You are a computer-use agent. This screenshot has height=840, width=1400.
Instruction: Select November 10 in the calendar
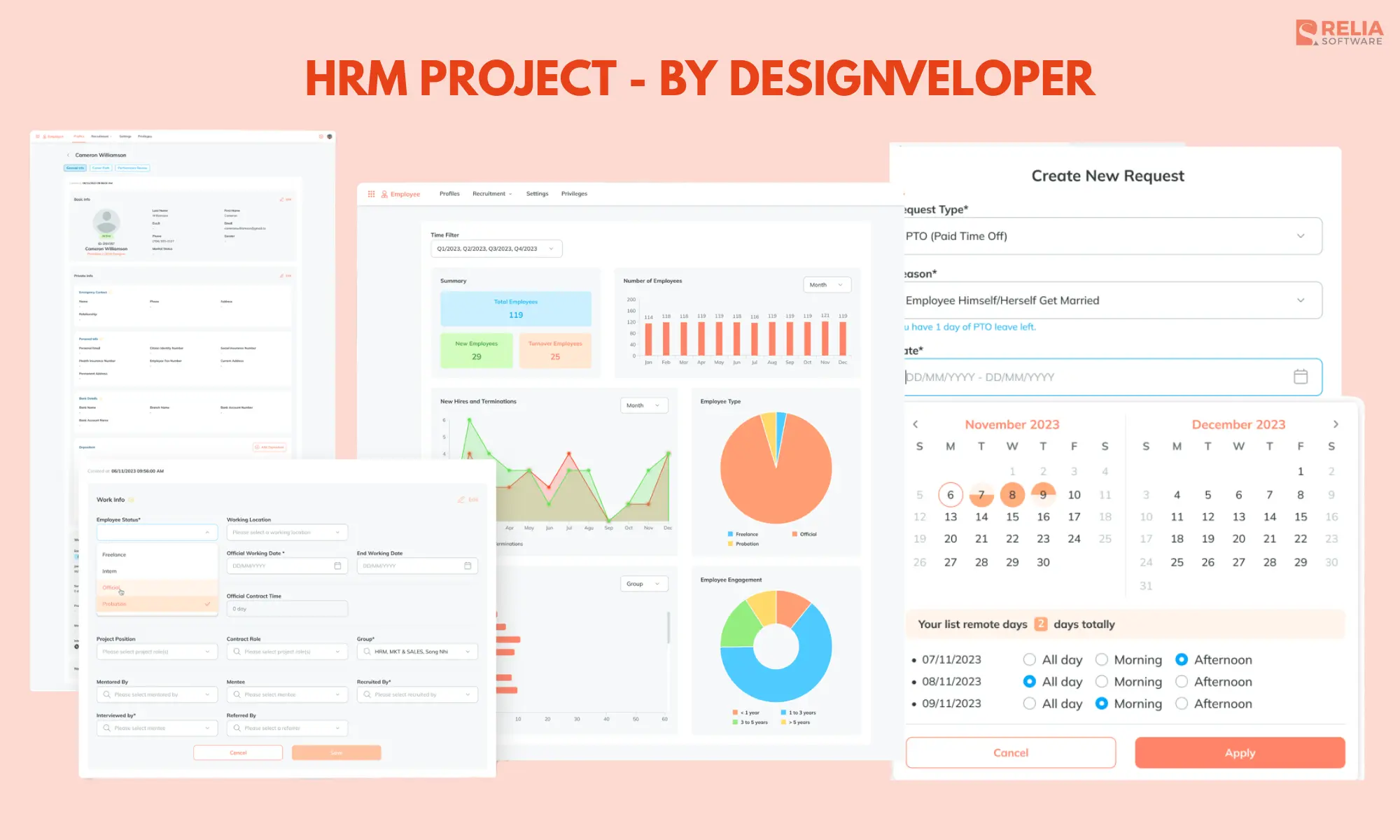coord(1074,495)
